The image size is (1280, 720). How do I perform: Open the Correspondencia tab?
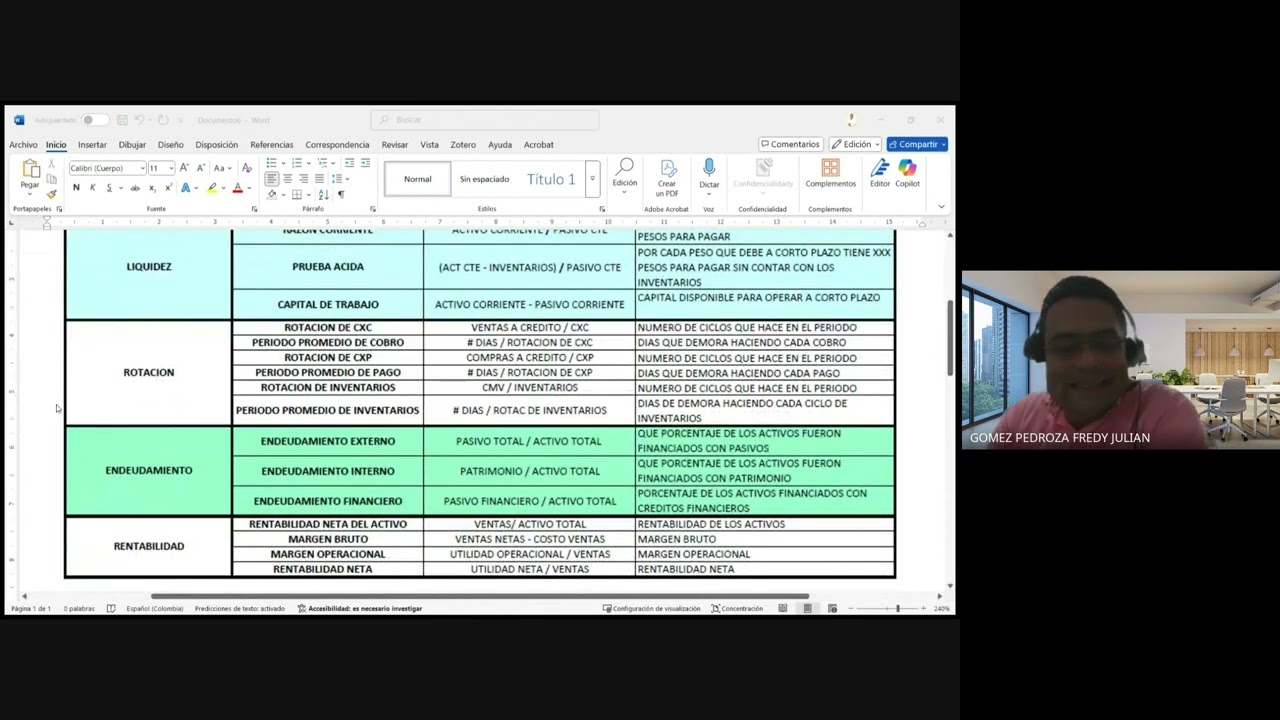[x=337, y=145]
